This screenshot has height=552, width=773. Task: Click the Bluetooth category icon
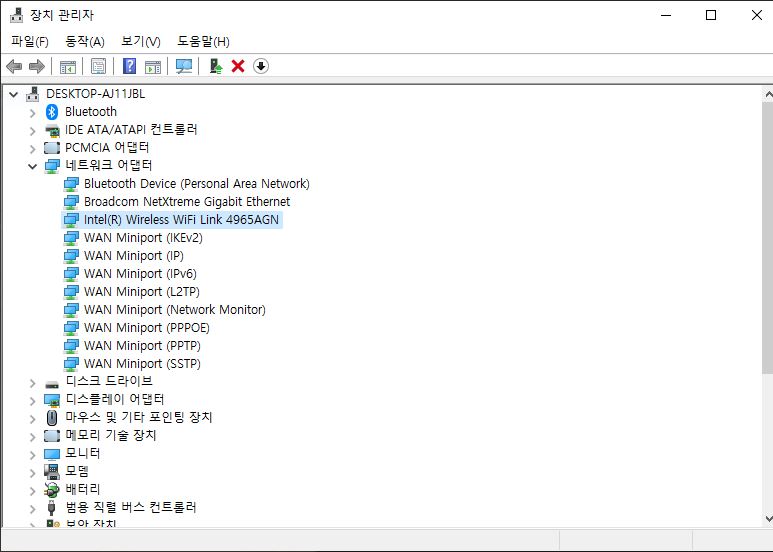pos(52,112)
